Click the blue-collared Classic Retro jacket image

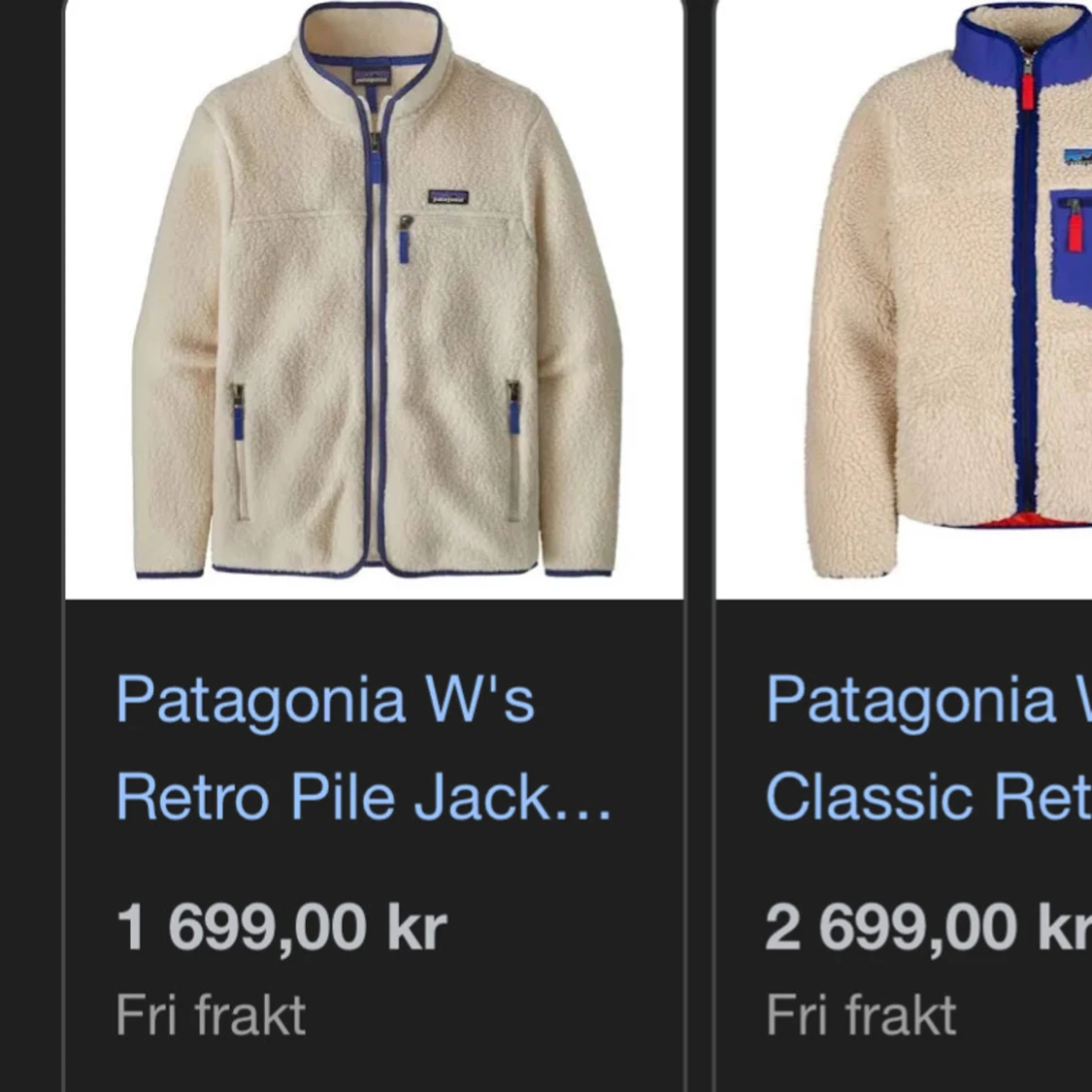904,300
